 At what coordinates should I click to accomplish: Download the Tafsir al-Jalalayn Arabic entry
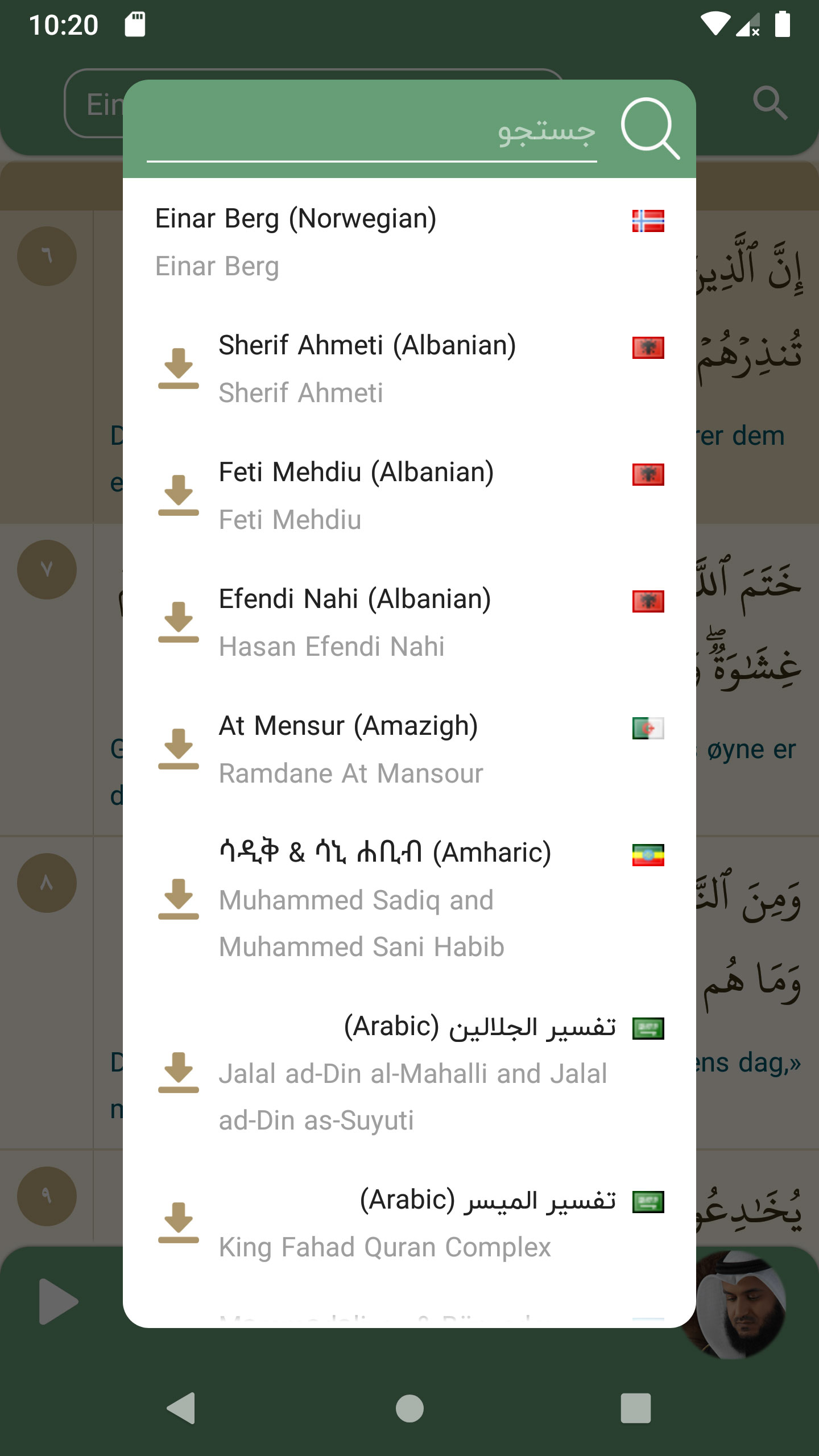tap(179, 1073)
